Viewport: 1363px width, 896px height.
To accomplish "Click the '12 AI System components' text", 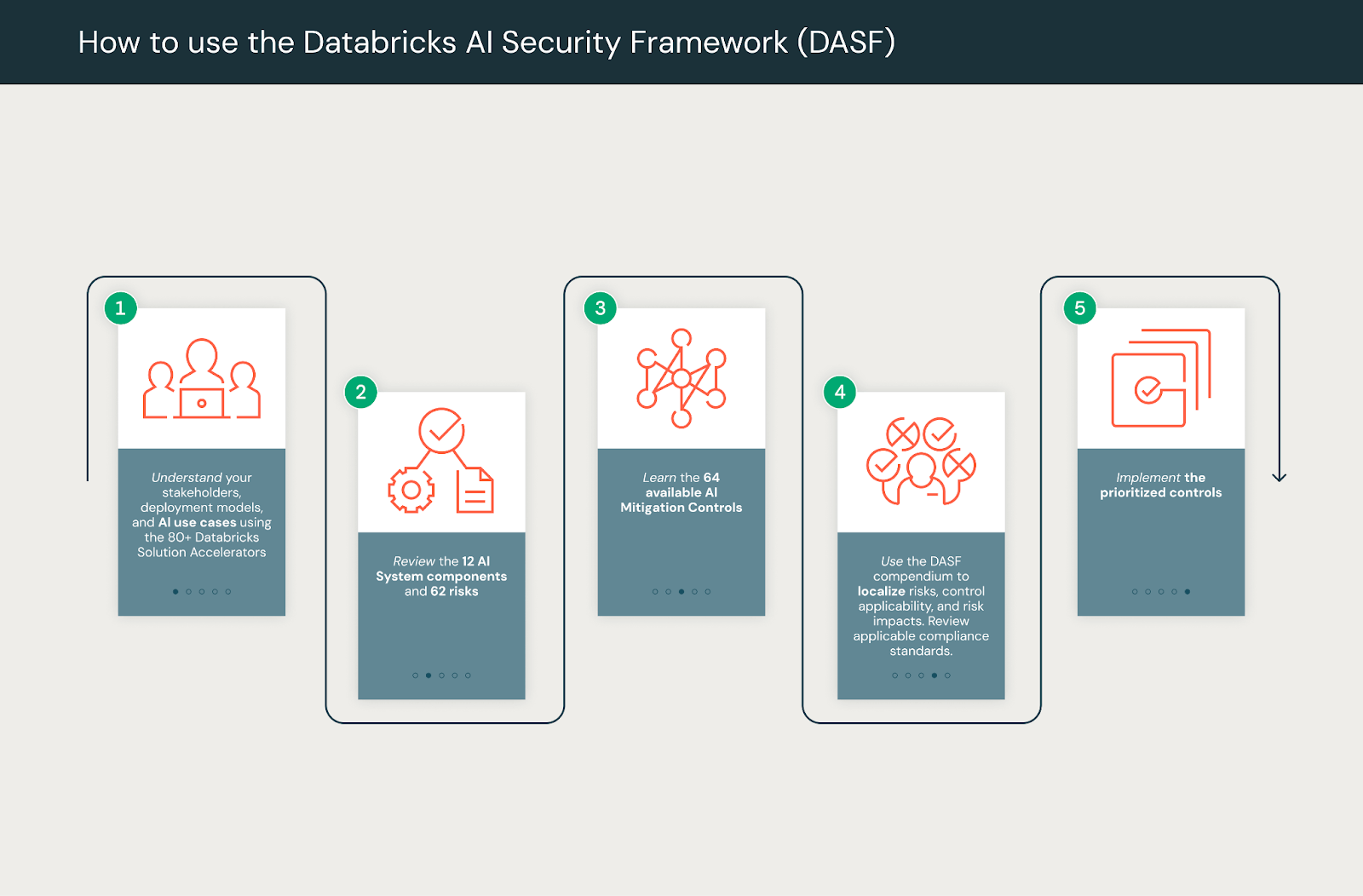I will pyautogui.click(x=441, y=569).
